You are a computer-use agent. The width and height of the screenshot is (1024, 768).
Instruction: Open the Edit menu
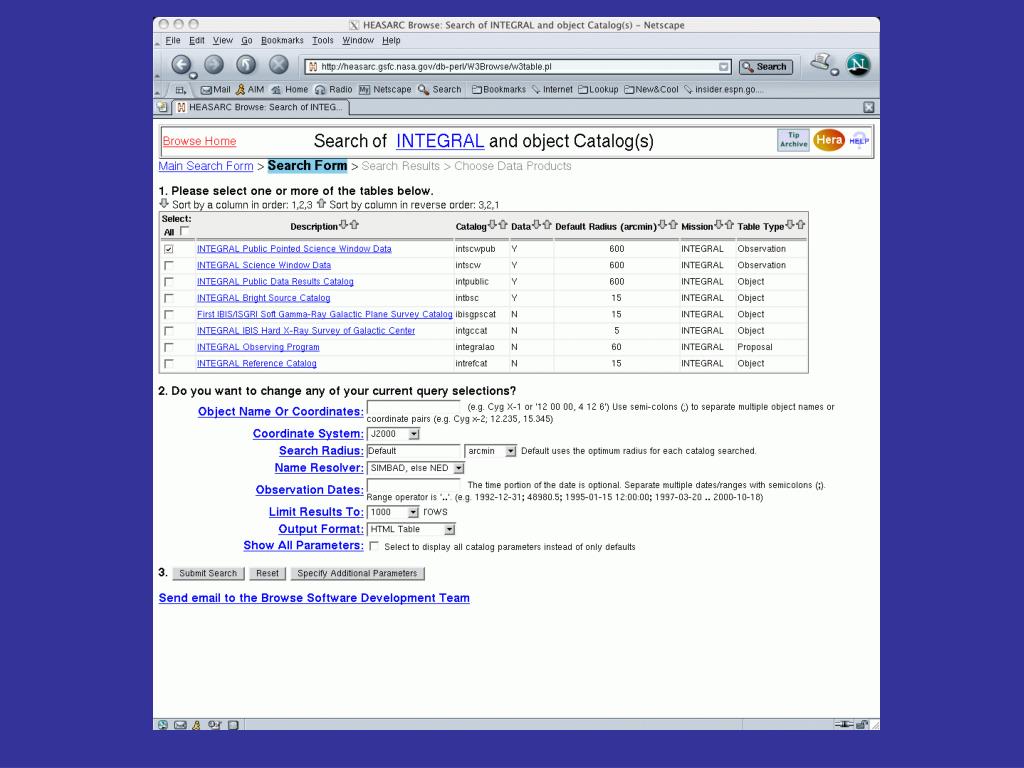point(197,40)
